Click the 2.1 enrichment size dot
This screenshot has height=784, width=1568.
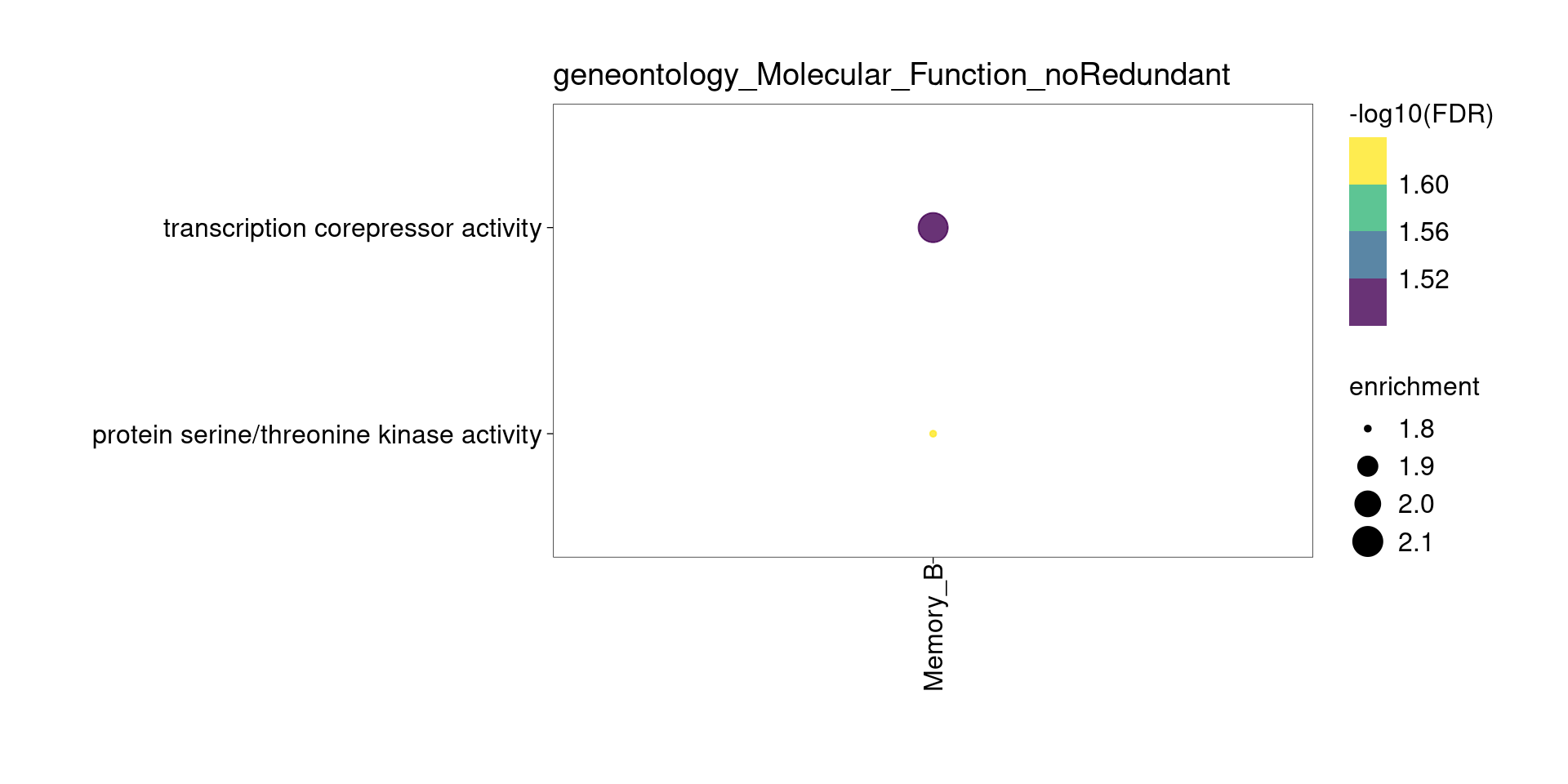[1368, 541]
